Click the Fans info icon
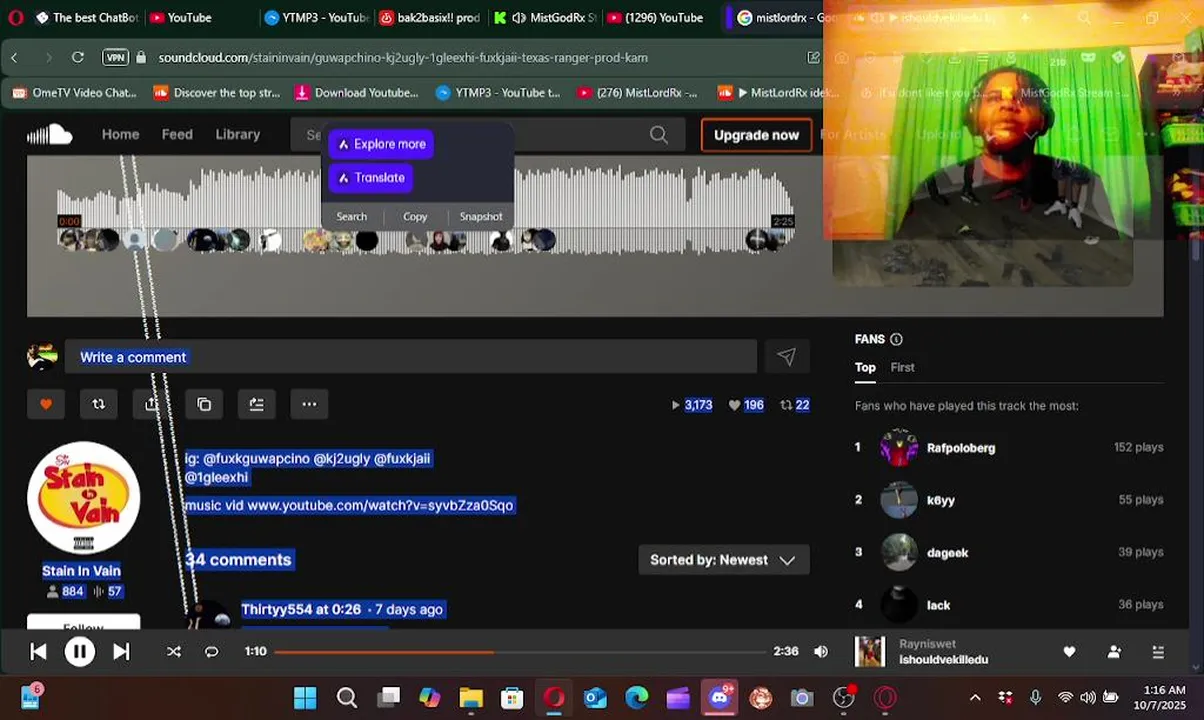 tap(896, 339)
